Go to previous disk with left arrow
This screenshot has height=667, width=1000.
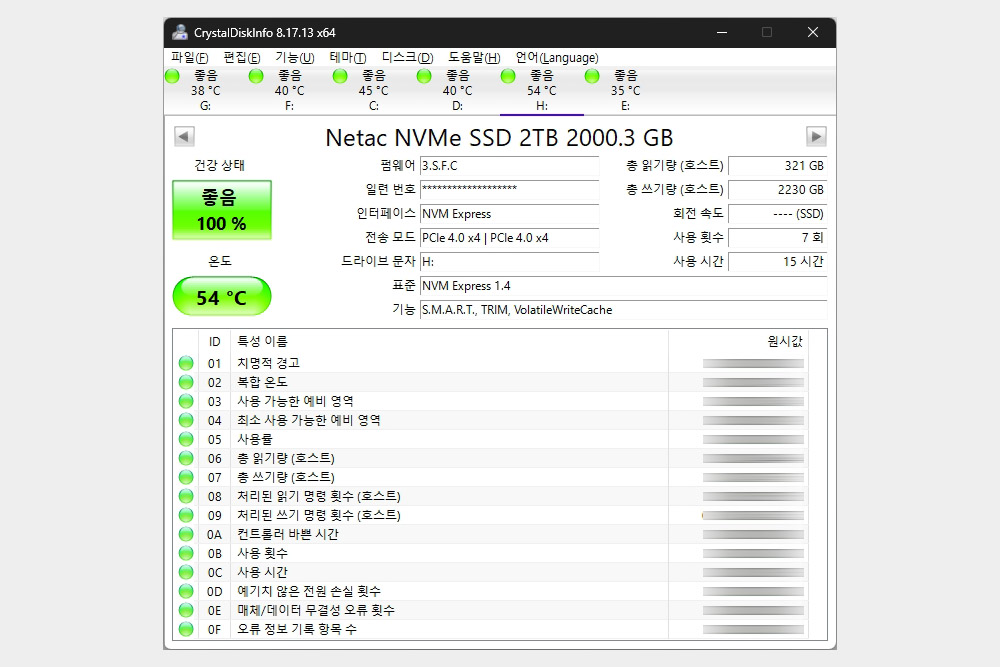pyautogui.click(x=184, y=136)
